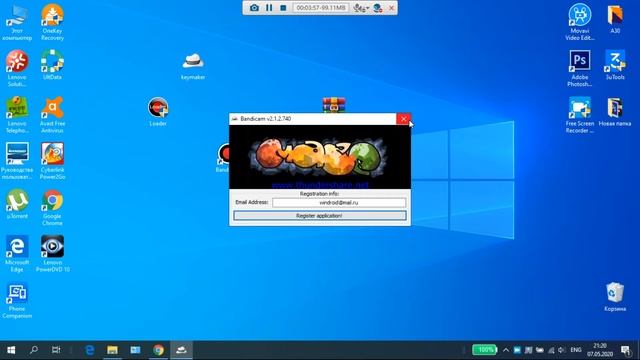Toggle the webcam overlay icon in recorder bar

(x=378, y=8)
